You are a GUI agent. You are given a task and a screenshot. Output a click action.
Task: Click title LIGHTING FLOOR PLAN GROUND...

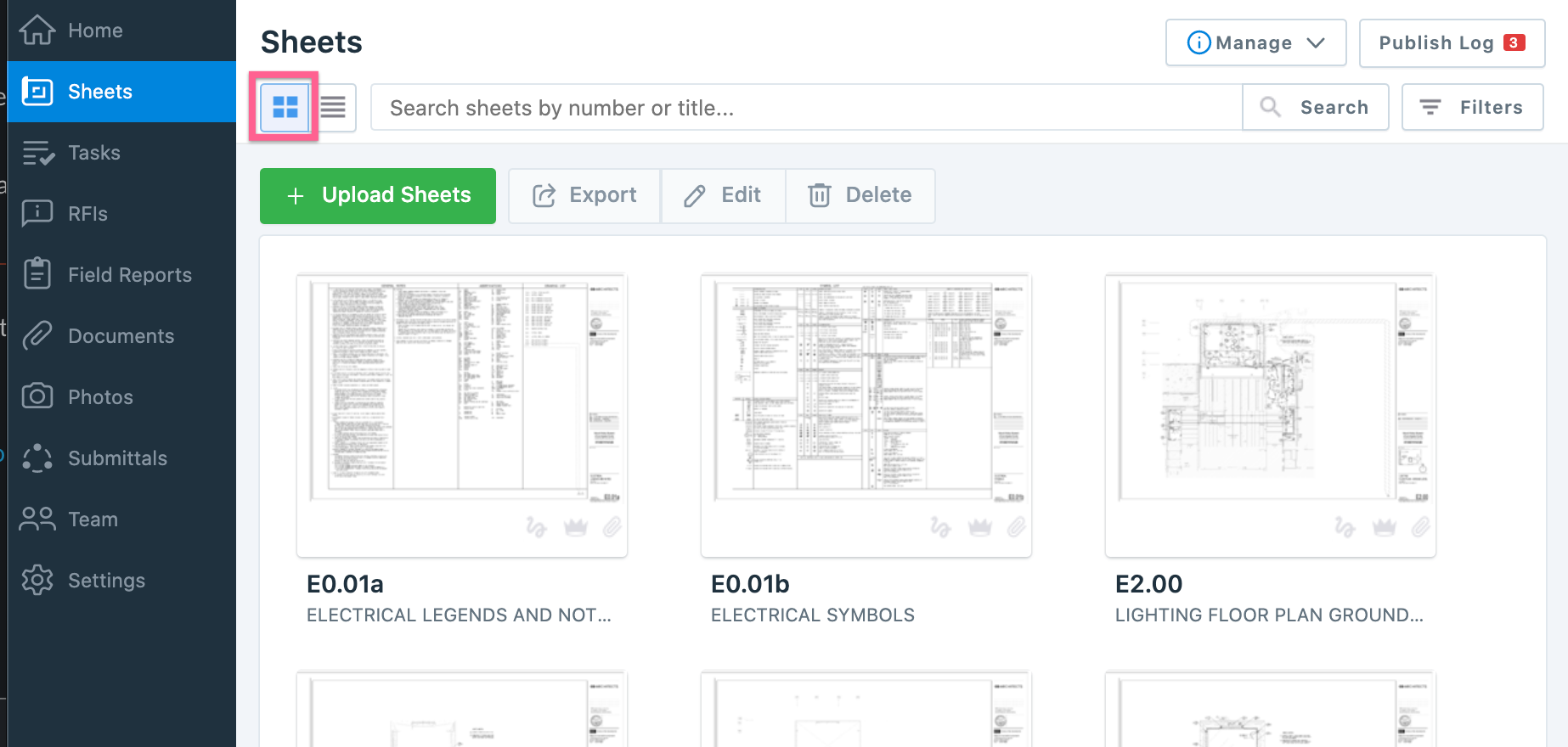pyautogui.click(x=1269, y=615)
